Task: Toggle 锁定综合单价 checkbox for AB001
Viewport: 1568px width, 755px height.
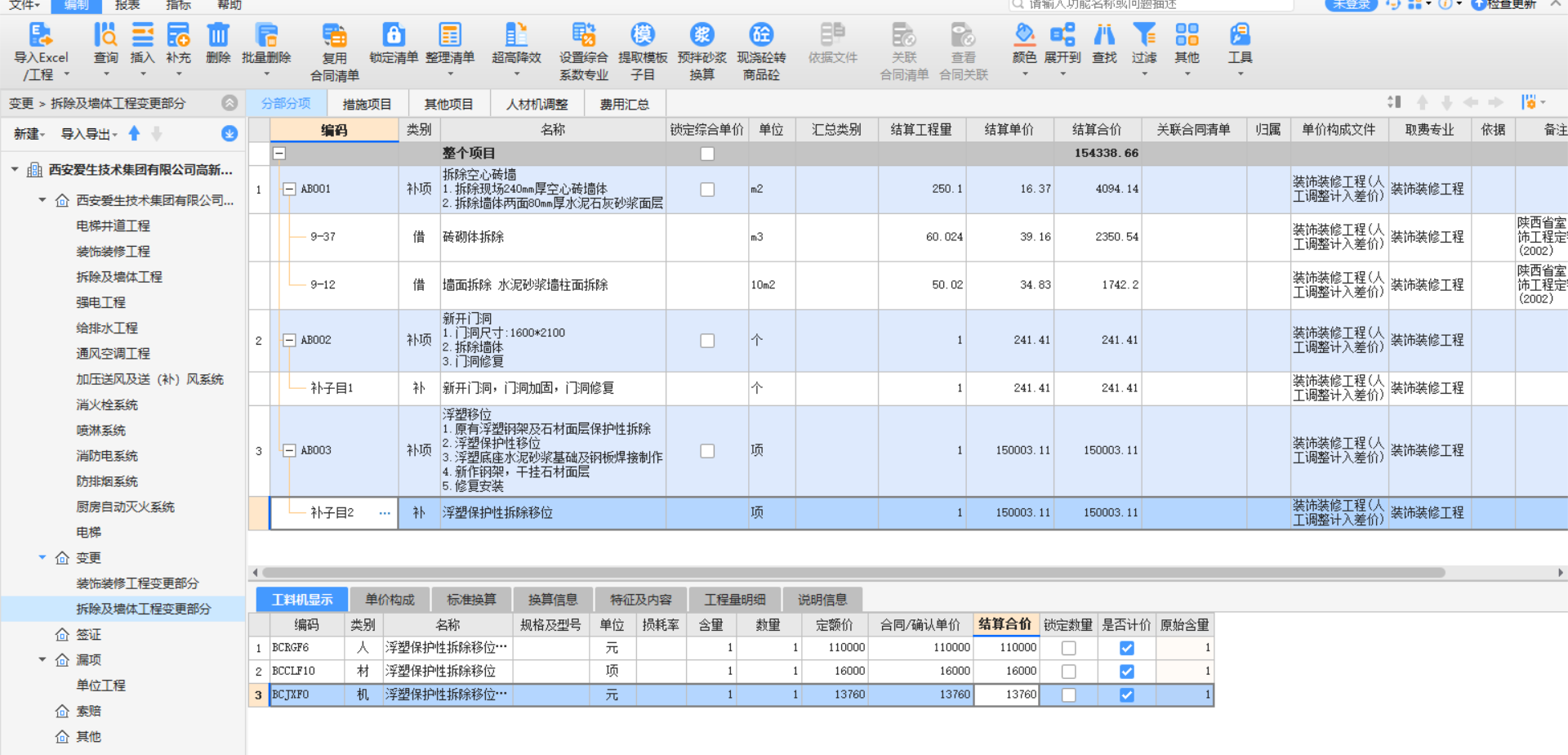Action: [x=707, y=190]
